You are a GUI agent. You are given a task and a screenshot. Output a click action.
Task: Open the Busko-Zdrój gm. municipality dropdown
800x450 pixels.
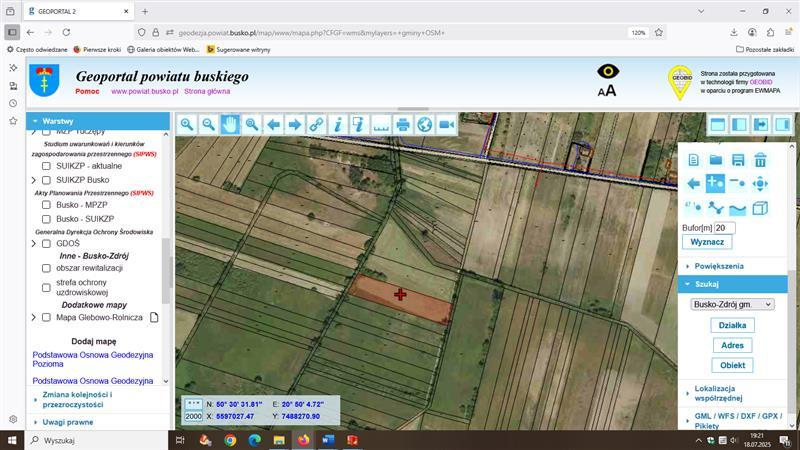tap(733, 304)
